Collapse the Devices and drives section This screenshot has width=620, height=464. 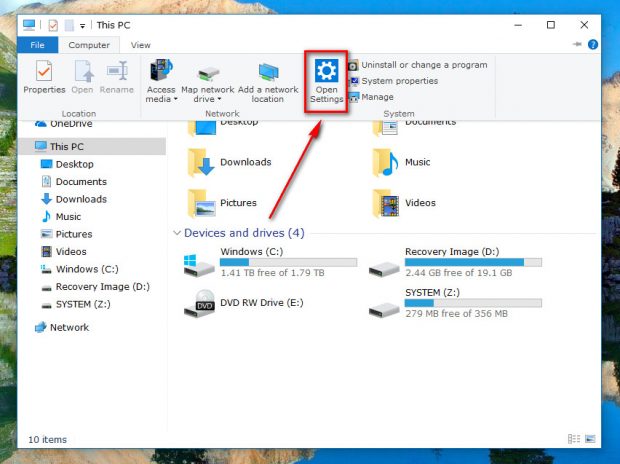click(177, 233)
